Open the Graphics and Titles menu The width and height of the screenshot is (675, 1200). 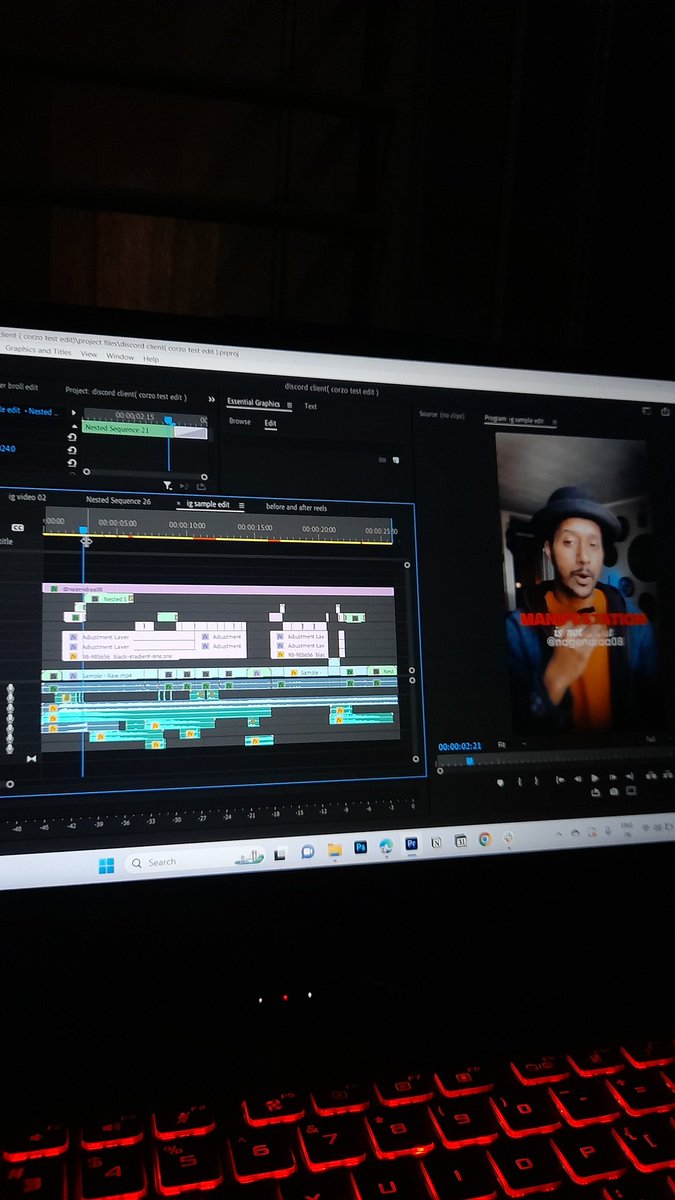point(36,351)
